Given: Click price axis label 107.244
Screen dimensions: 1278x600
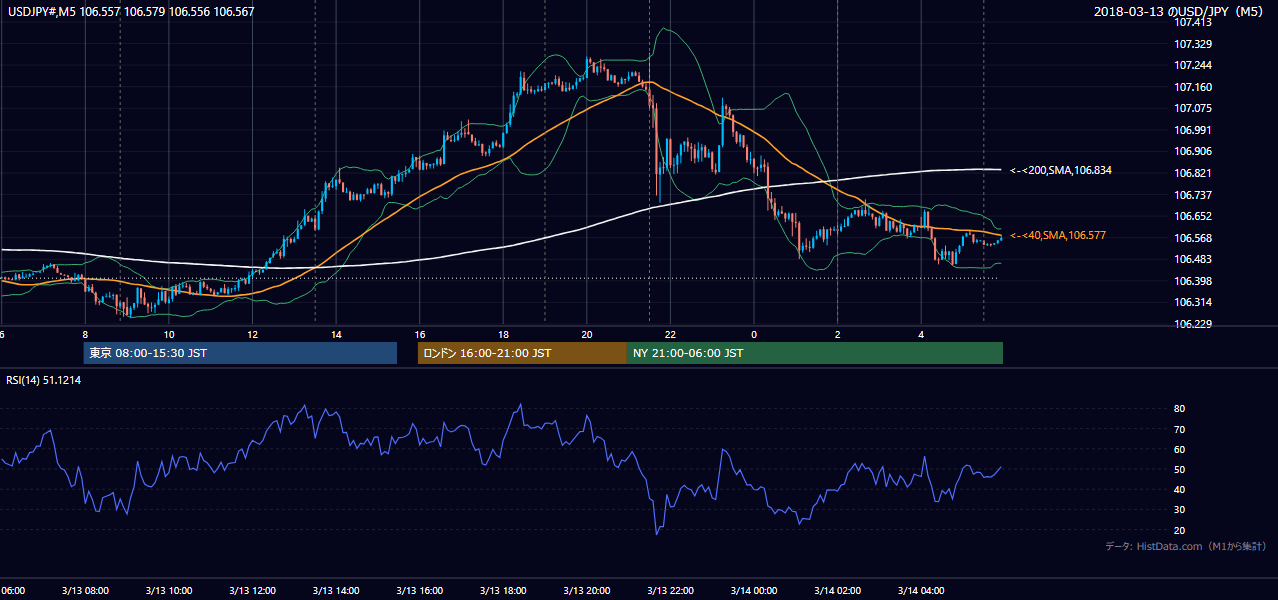Looking at the screenshot, I should click(x=1192, y=65).
